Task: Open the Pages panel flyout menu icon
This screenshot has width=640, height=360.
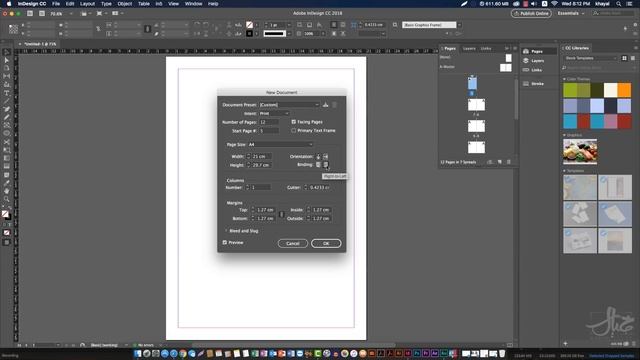Action: pyautogui.click(x=515, y=48)
